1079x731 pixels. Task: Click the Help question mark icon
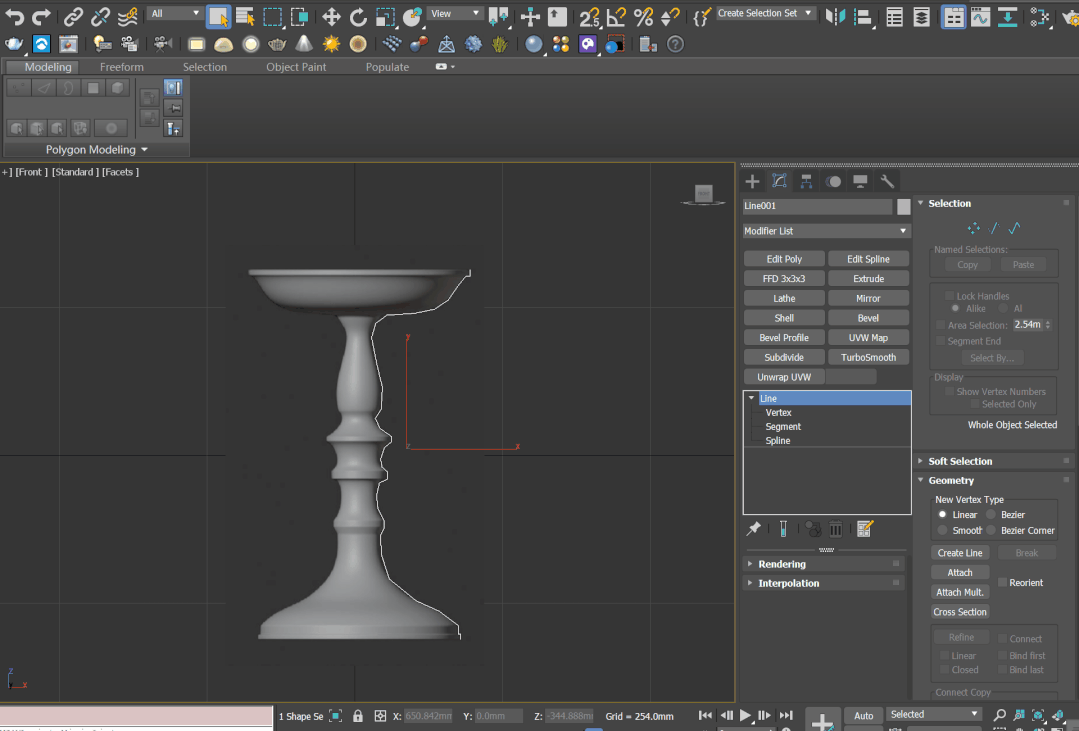(x=676, y=44)
